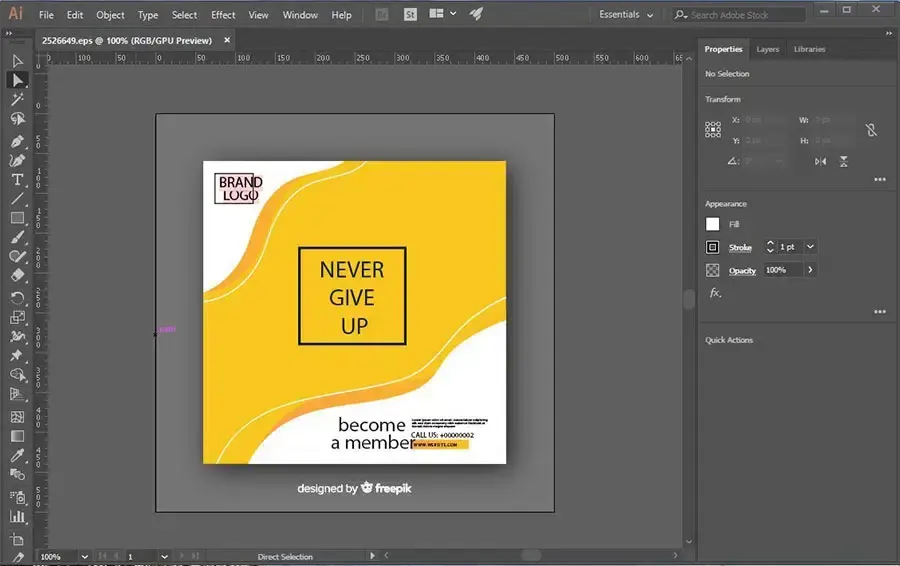Open the zoom level dropdown
This screenshot has height=566, width=900.
tap(84, 556)
